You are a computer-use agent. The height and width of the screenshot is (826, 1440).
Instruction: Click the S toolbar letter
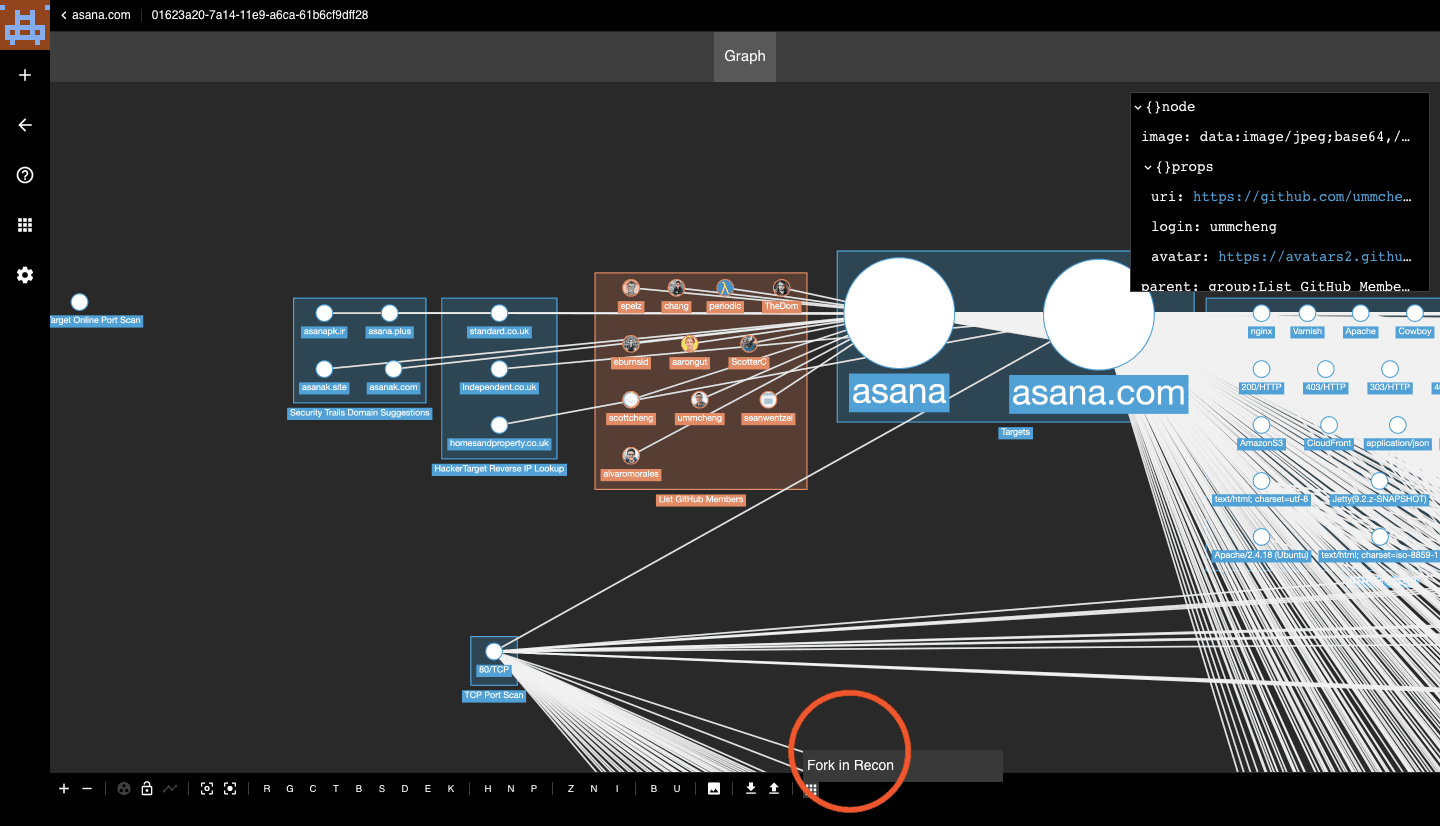click(382, 789)
